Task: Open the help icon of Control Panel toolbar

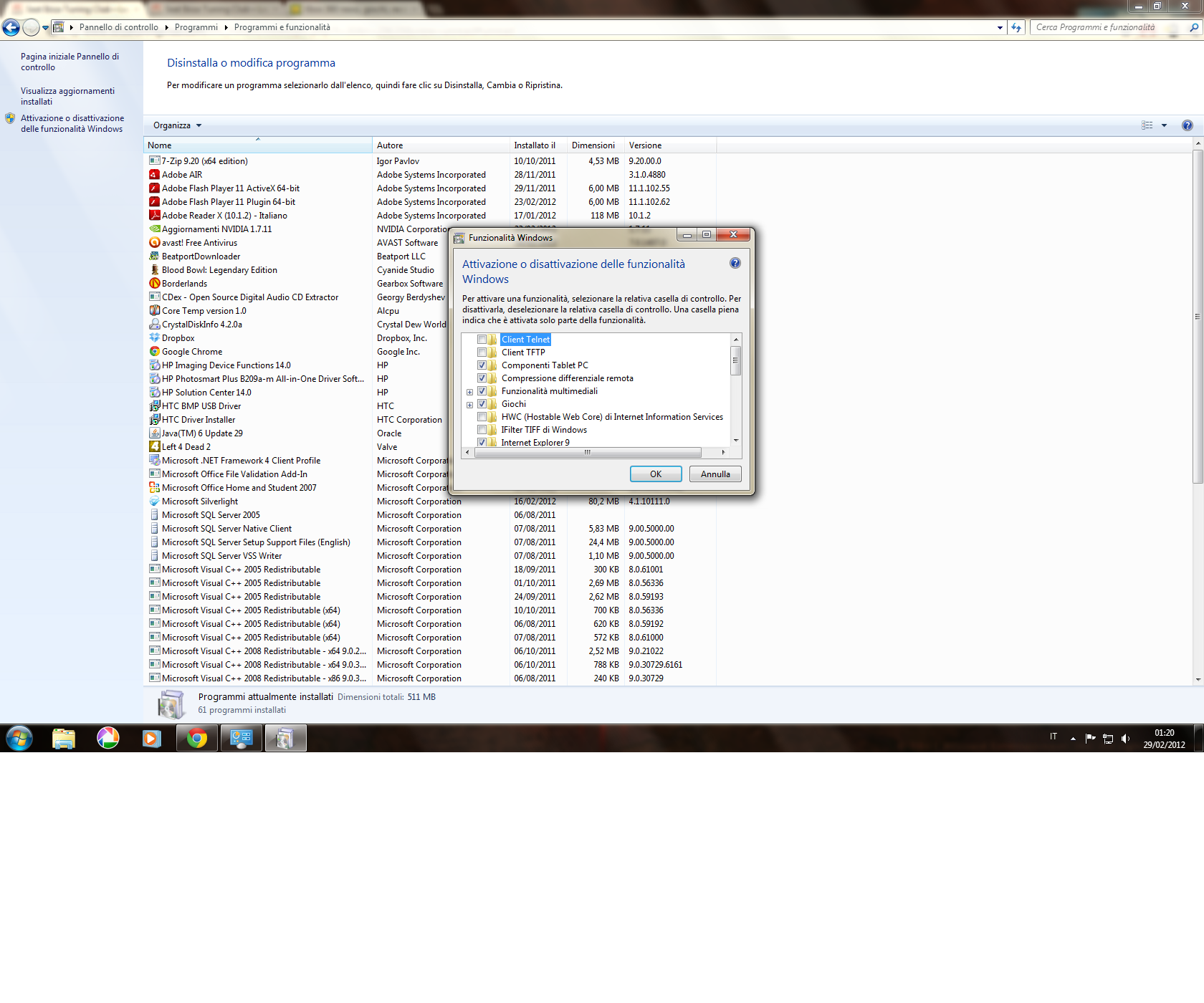Action: click(x=1187, y=125)
